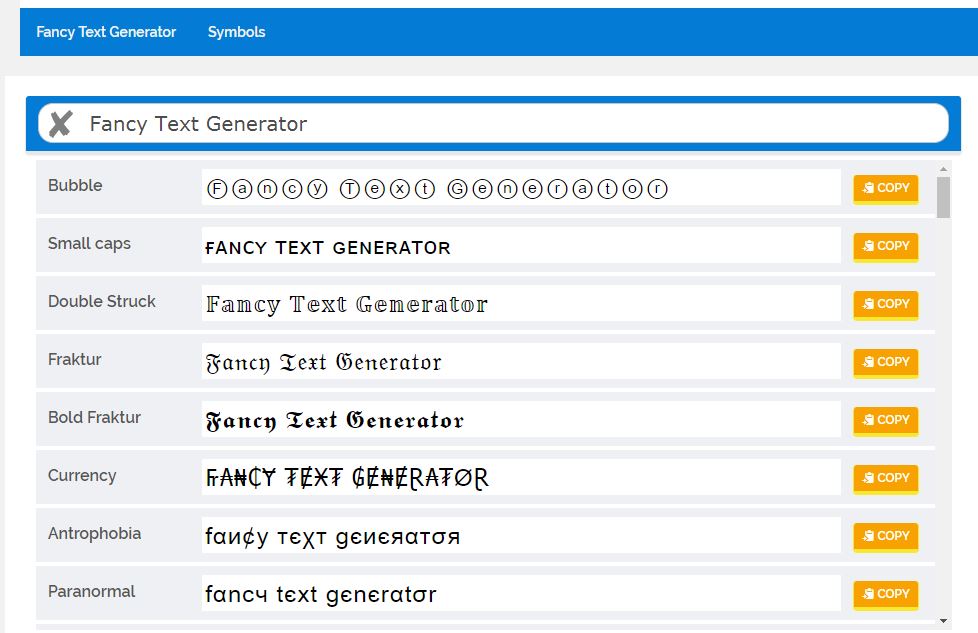Image resolution: width=978 pixels, height=633 pixels.
Task: Copy the Bubble style text
Action: [886, 188]
